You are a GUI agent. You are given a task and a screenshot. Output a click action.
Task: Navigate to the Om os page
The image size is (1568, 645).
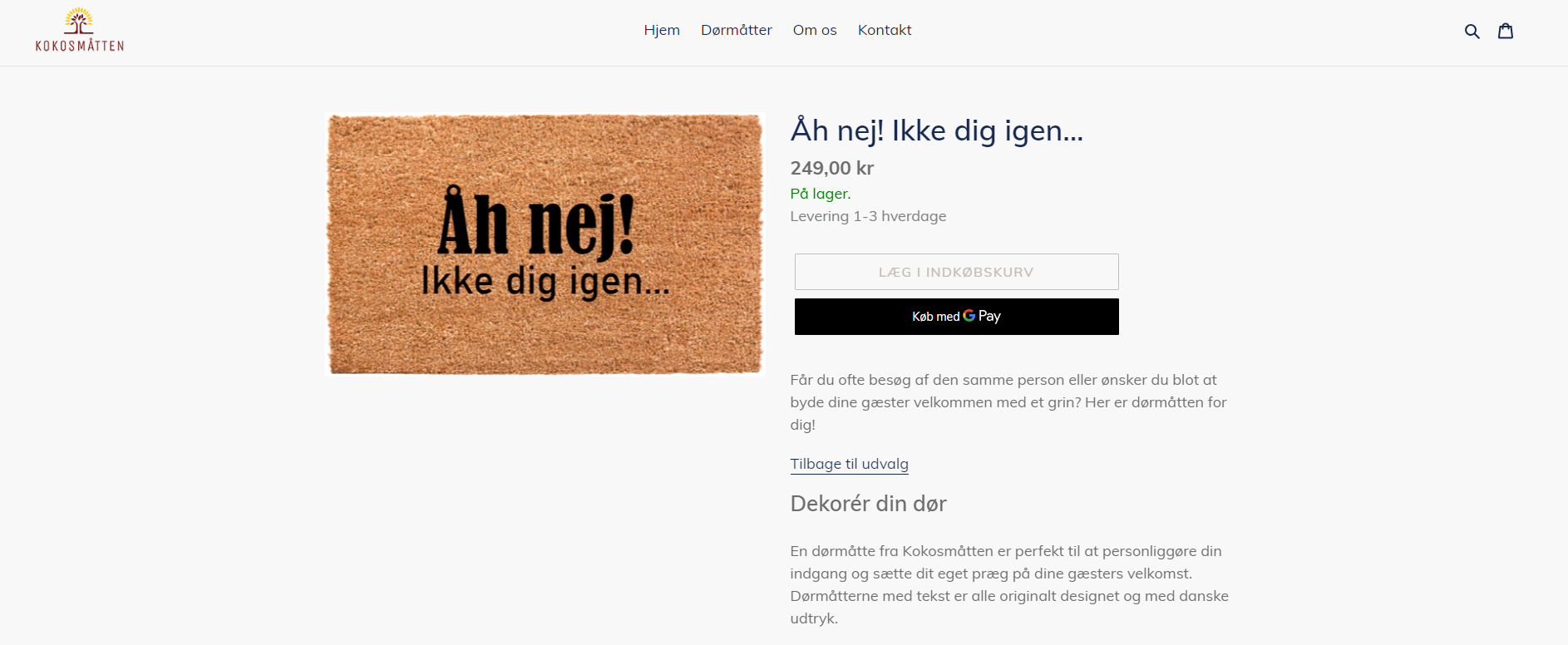[x=814, y=30]
